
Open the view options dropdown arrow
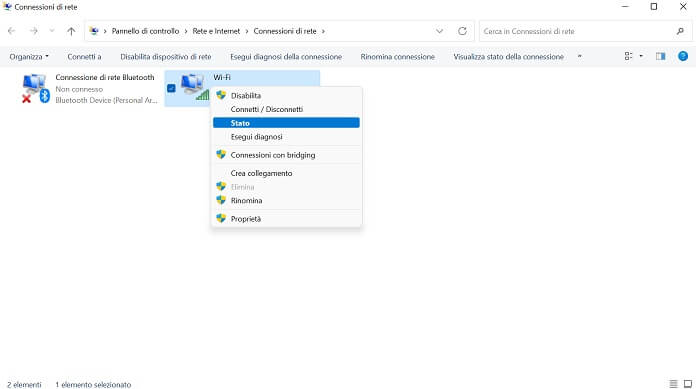(641, 56)
